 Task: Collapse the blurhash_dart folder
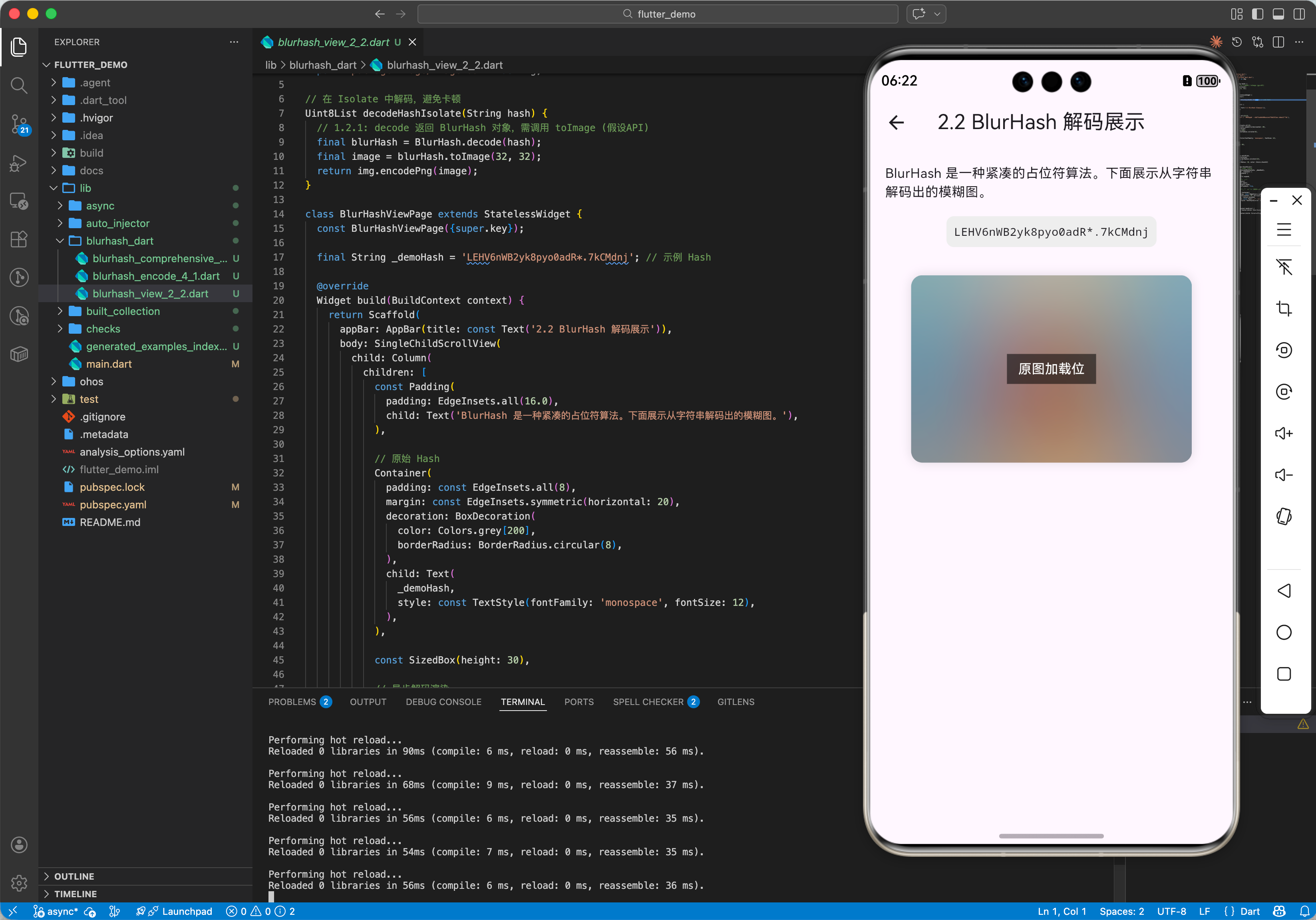pyautogui.click(x=119, y=241)
